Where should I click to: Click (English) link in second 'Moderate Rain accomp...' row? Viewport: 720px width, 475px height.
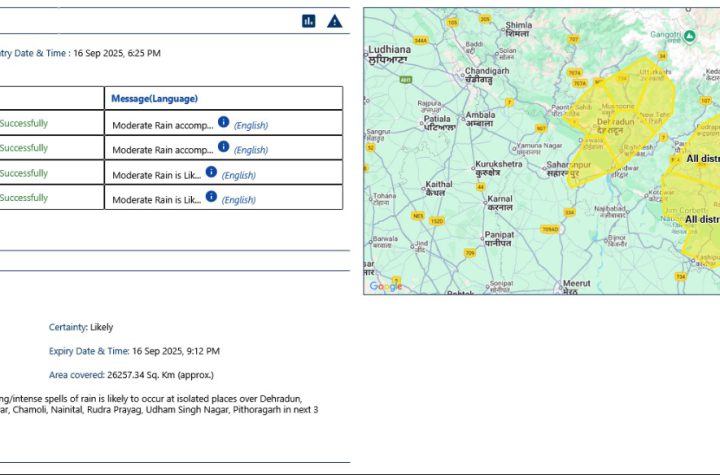click(x=251, y=150)
